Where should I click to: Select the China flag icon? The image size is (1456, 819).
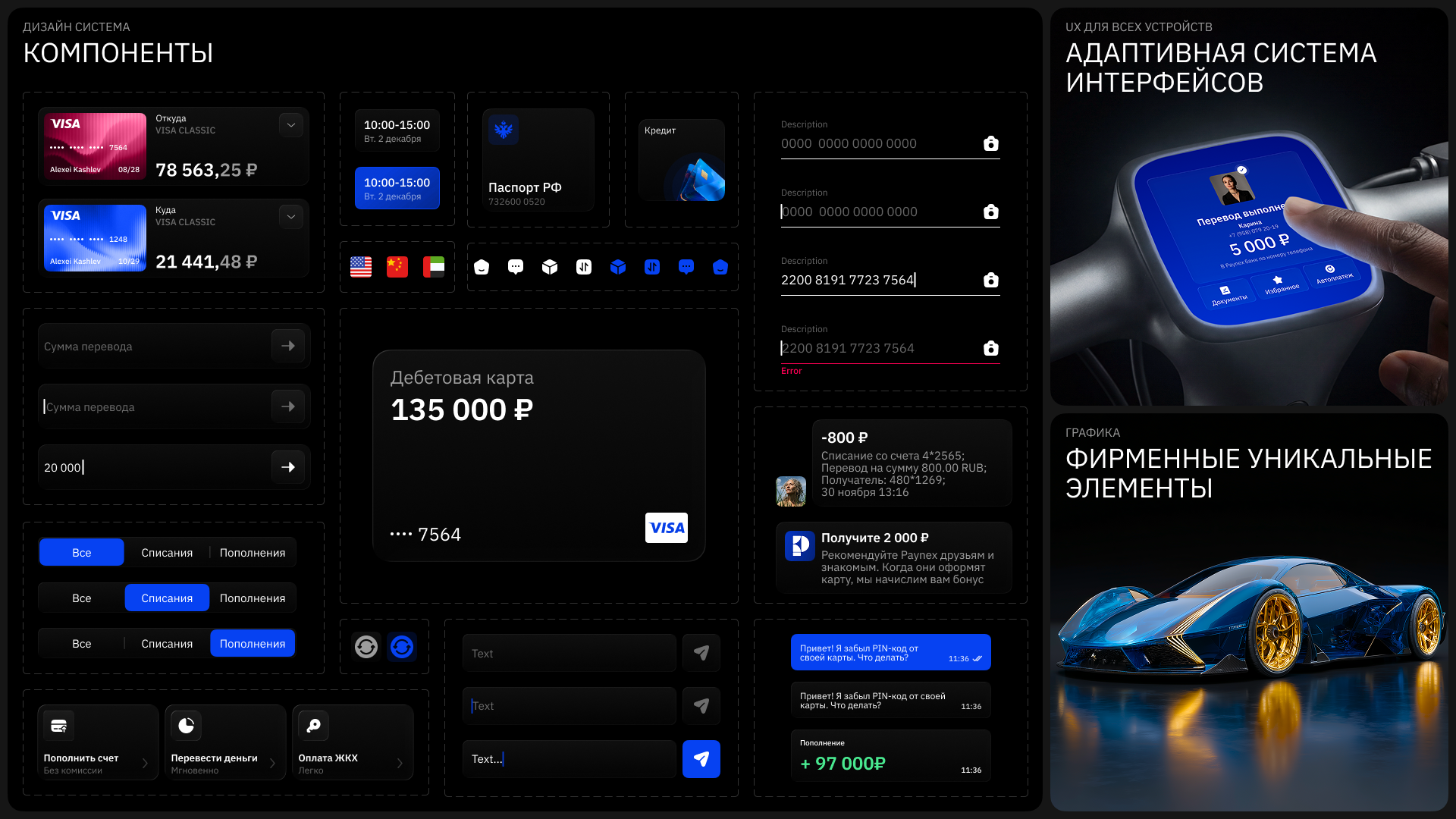click(x=397, y=267)
